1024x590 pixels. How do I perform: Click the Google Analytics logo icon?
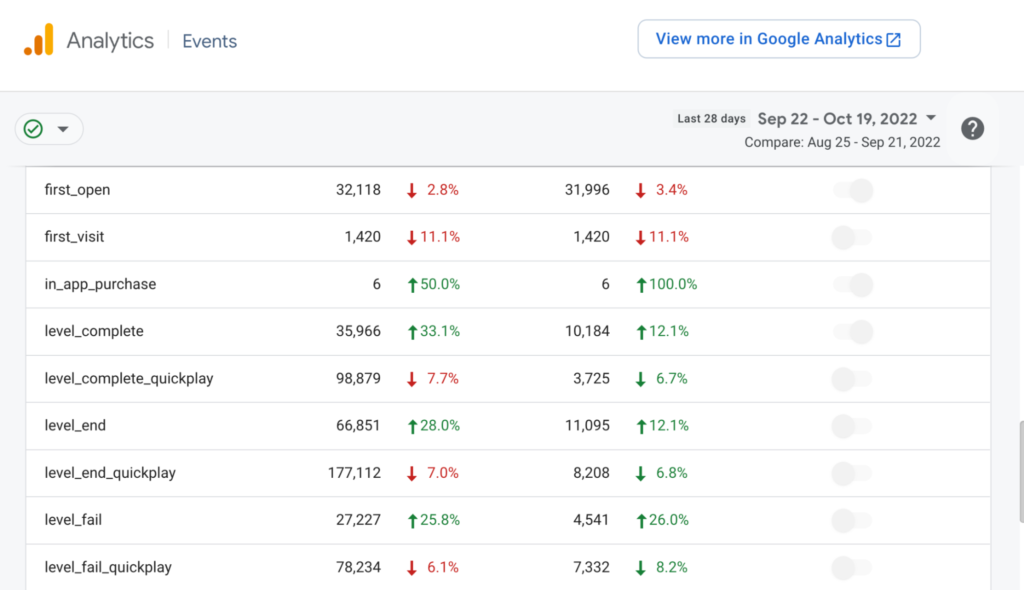(38, 40)
